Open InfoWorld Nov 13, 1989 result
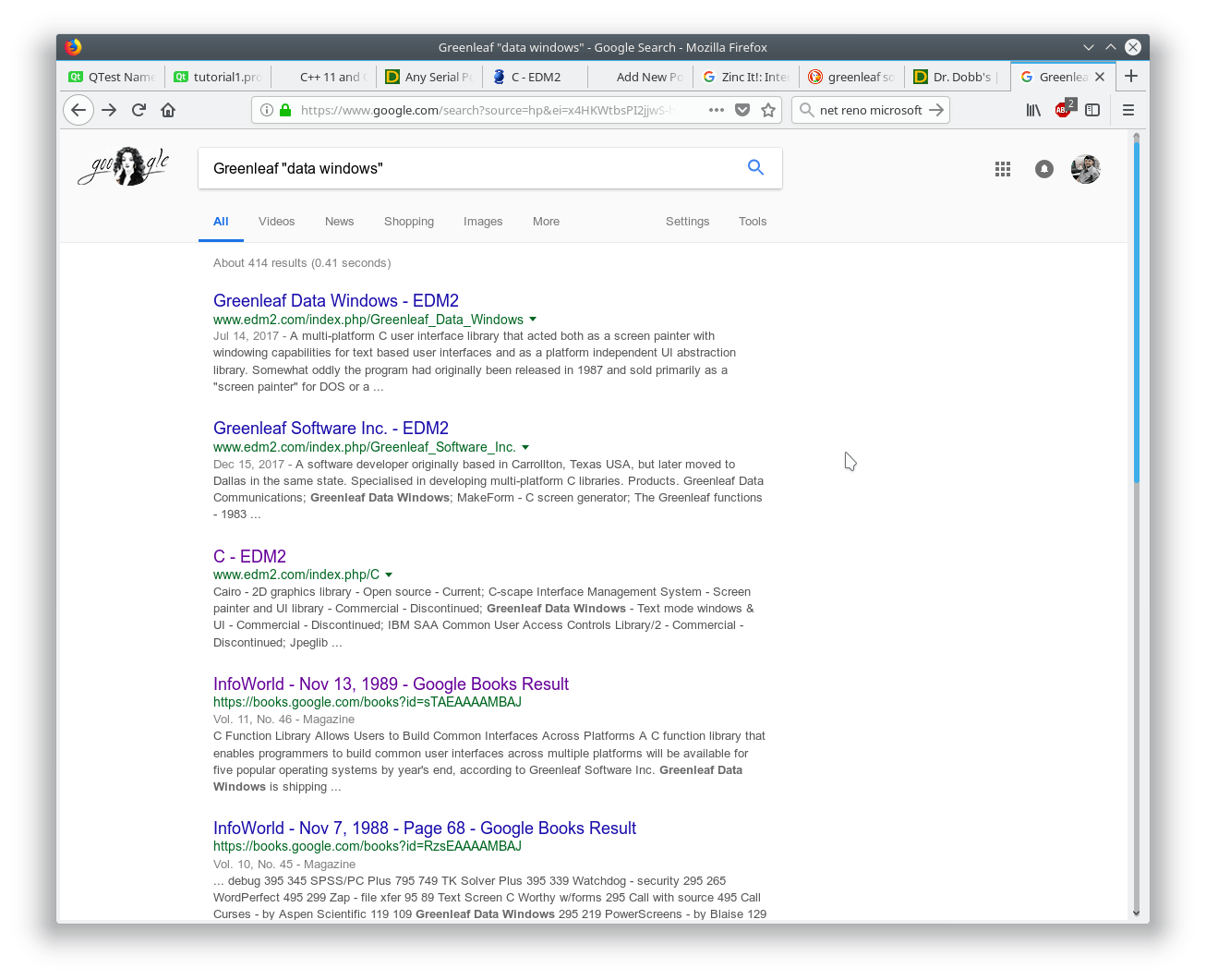Screen dimensions: 1206x980 391,684
